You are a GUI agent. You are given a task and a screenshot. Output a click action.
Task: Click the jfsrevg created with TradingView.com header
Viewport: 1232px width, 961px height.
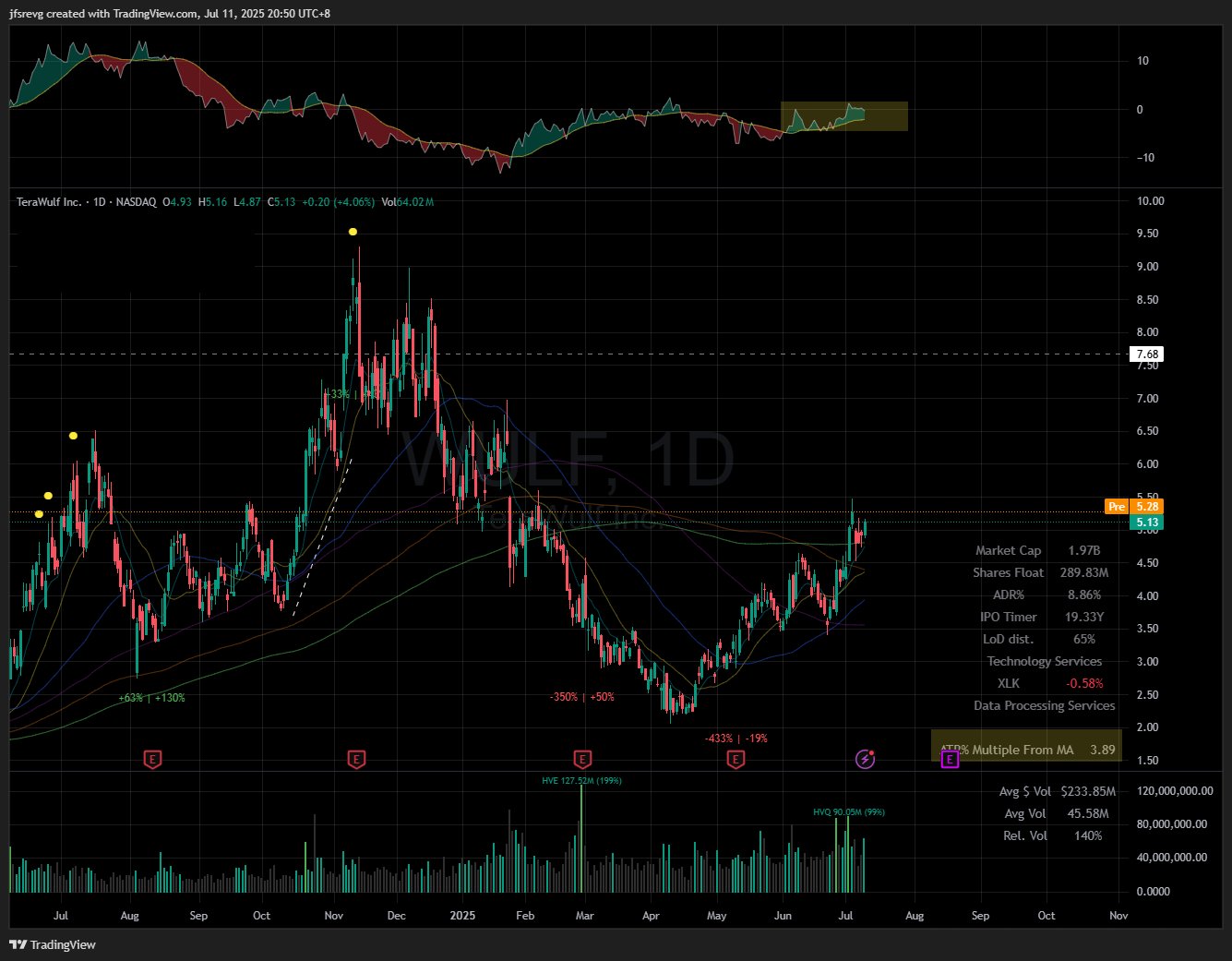click(x=170, y=14)
